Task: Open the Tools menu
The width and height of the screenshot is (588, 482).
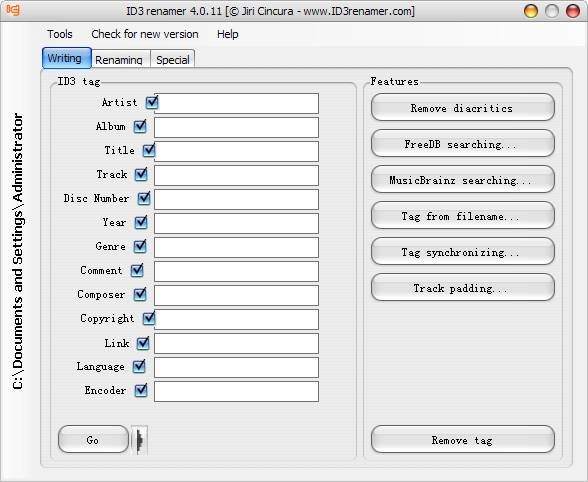Action: pos(60,34)
